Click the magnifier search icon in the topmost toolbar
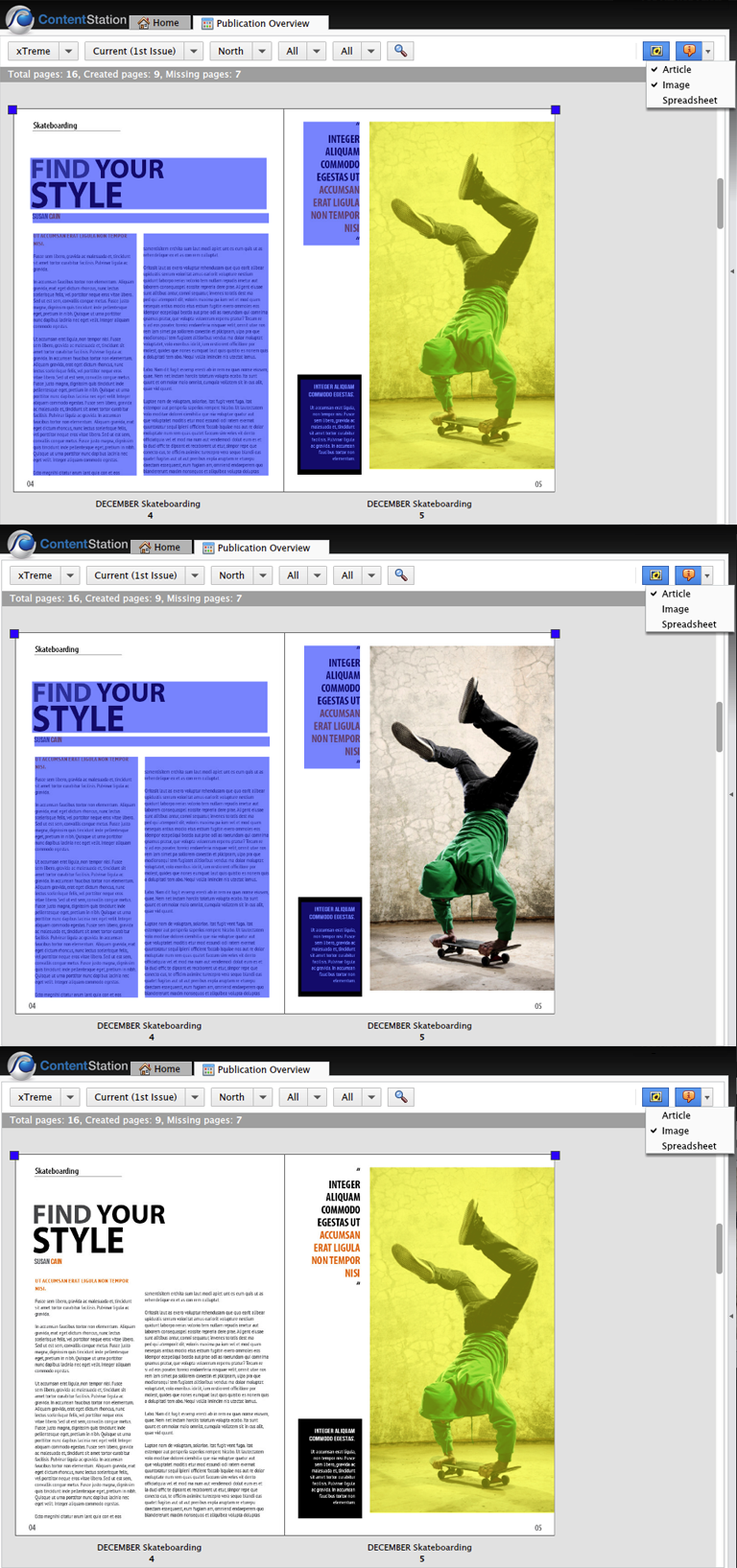This screenshot has height=1568, width=737. pyautogui.click(x=400, y=51)
